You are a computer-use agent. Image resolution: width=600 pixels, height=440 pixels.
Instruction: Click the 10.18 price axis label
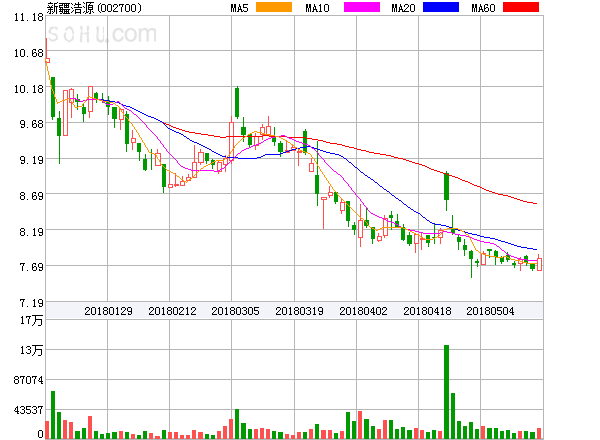(29, 89)
